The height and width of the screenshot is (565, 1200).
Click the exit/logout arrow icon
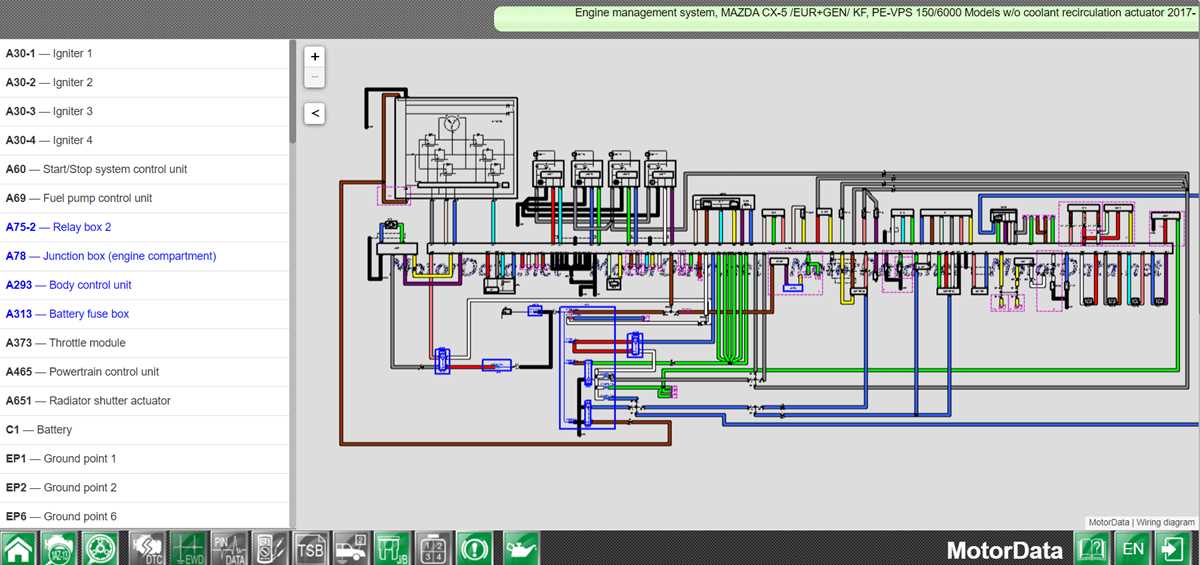(1172, 548)
